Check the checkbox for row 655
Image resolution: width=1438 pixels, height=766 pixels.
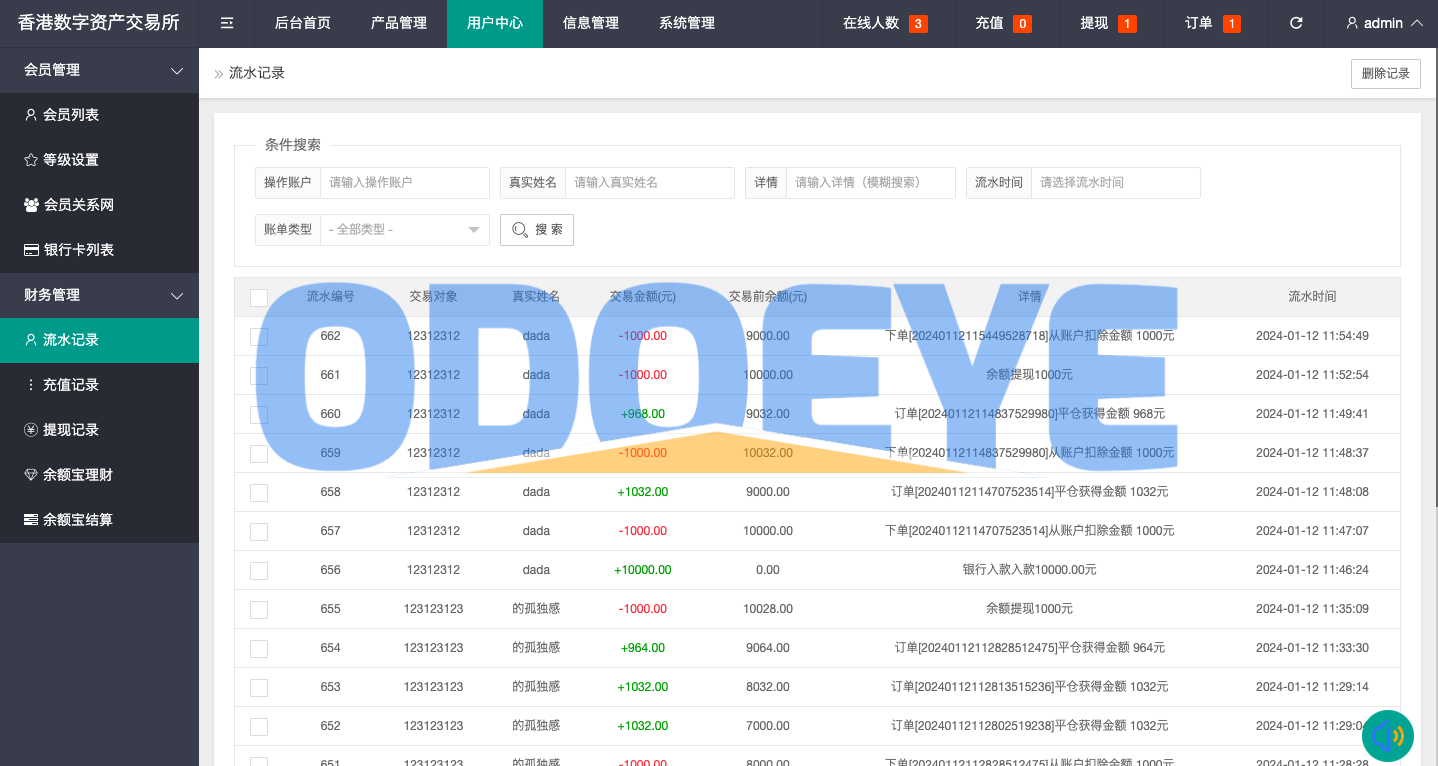tap(259, 610)
